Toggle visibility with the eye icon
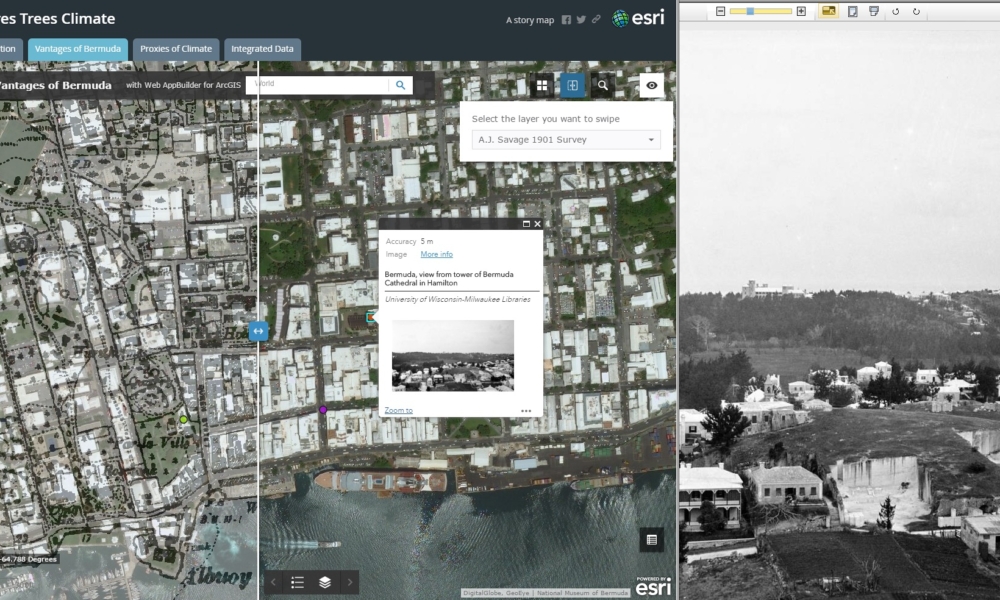The width and height of the screenshot is (1000, 600). tap(652, 86)
